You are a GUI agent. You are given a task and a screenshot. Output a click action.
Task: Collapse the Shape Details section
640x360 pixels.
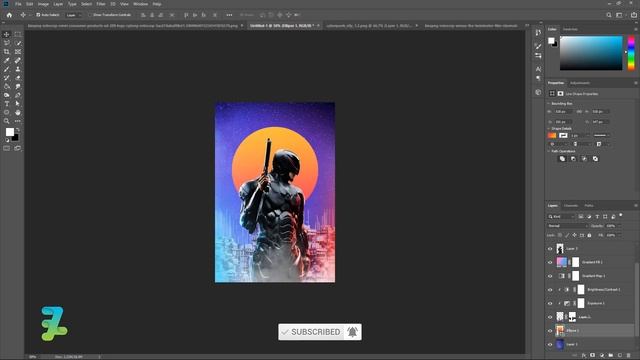click(x=549, y=129)
